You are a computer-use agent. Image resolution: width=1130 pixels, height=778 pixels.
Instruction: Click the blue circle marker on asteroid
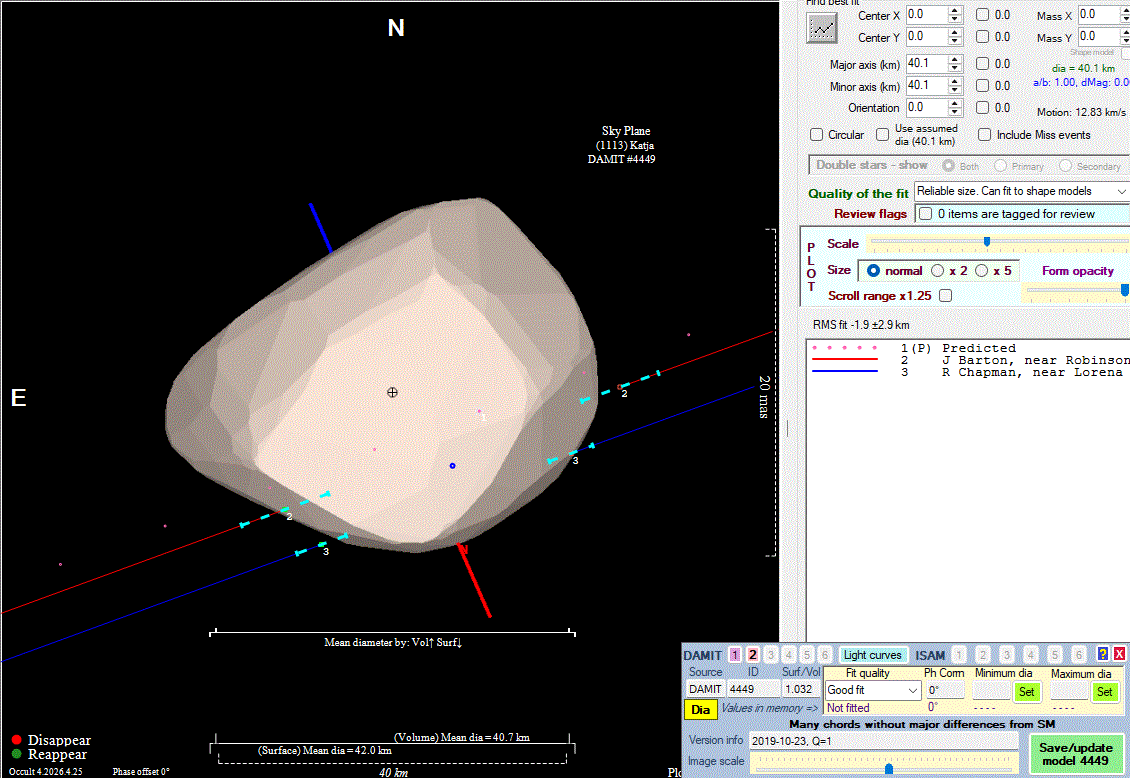(453, 466)
